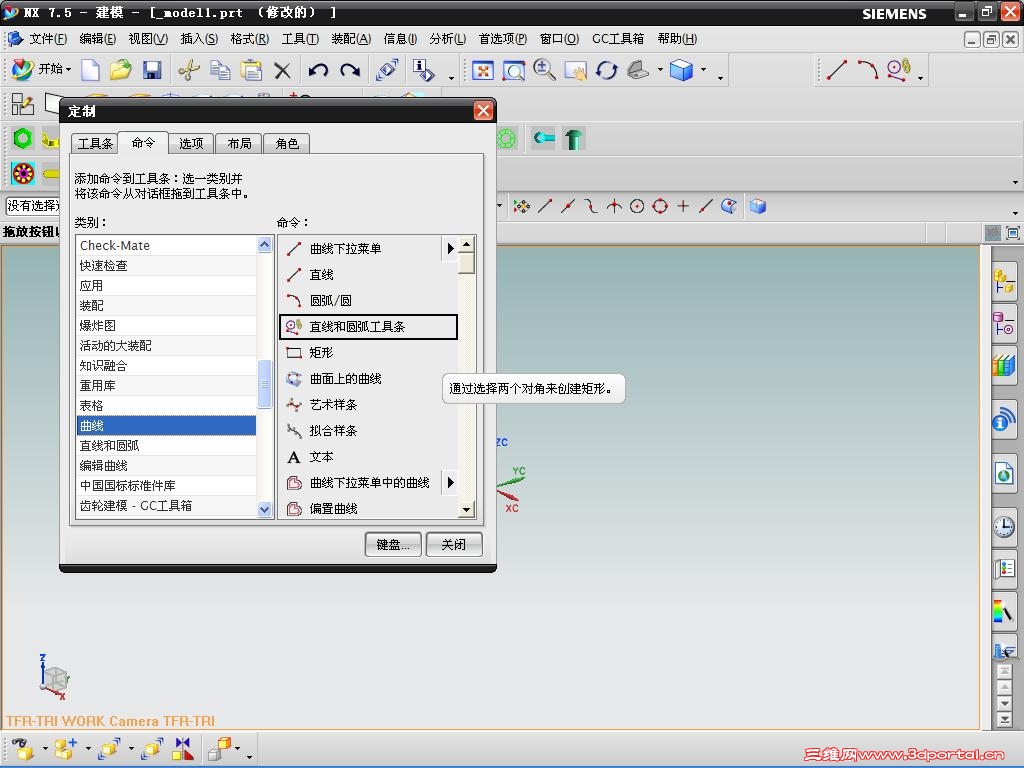The image size is (1024, 768).
Task: Click the New file icon
Action: pos(90,70)
